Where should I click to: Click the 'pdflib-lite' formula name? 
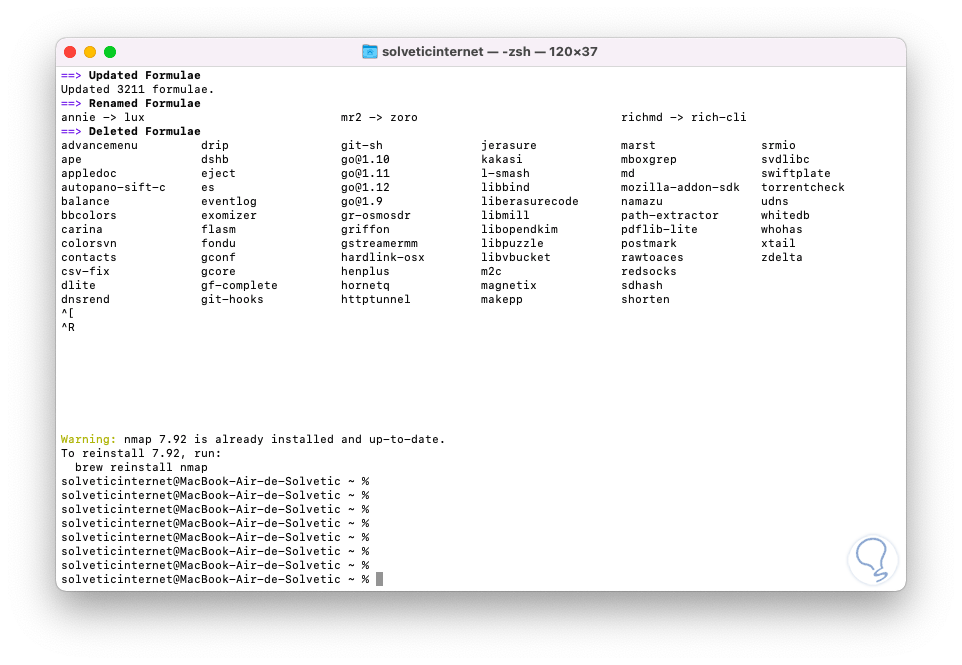point(660,229)
